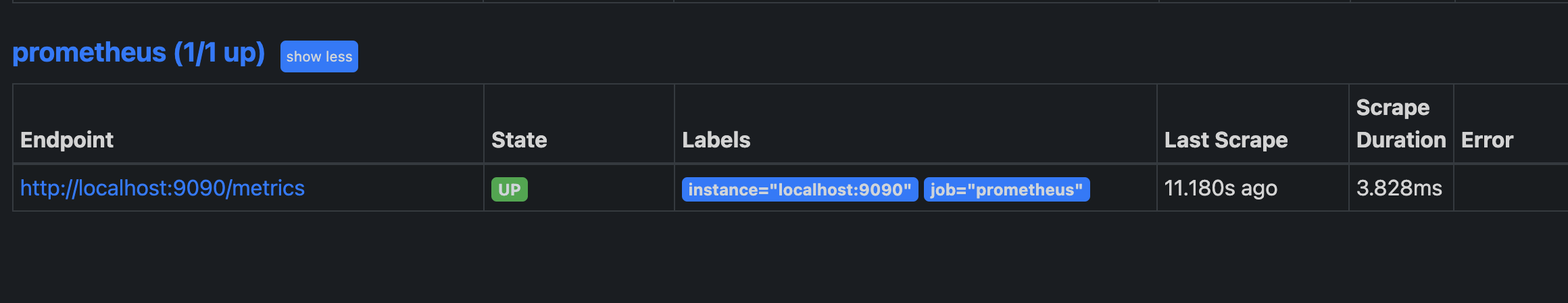Open the prometheus (1/1 up) heading link
Screen dimensions: 1568x303
coord(138,53)
